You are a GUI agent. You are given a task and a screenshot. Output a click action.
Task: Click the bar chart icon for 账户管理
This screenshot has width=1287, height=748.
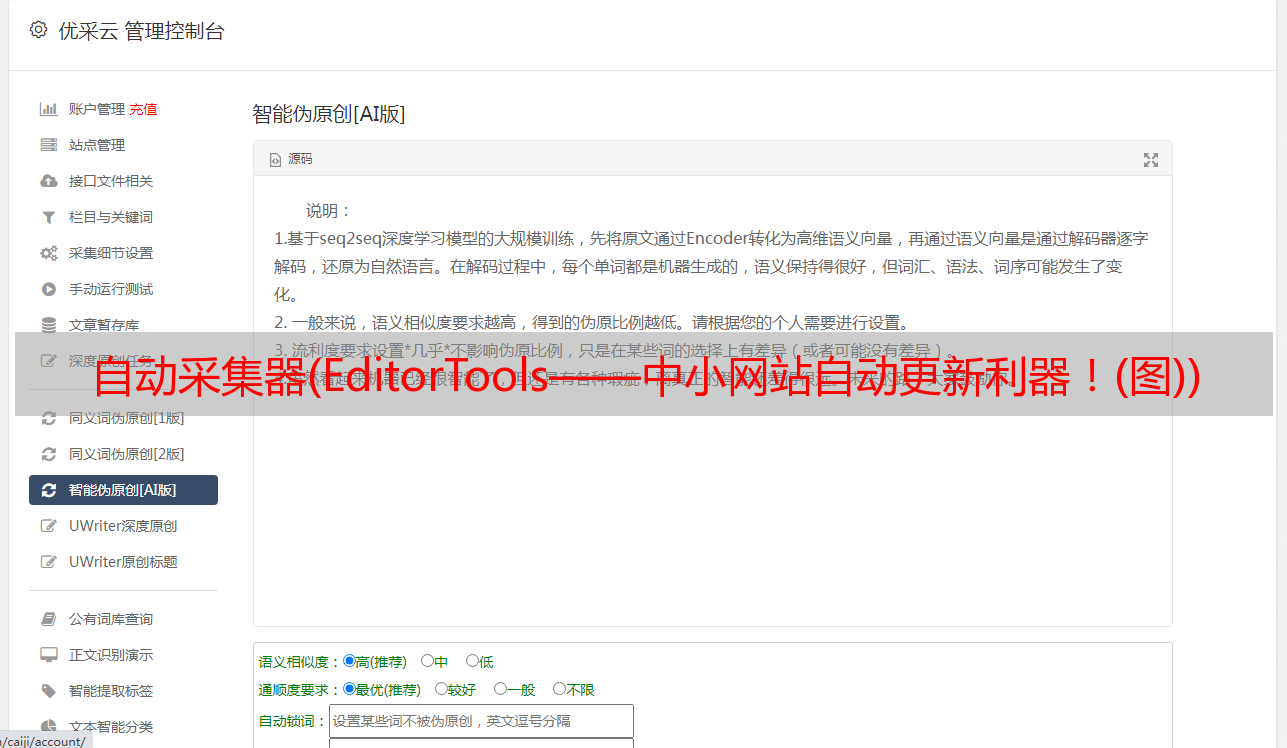(x=48, y=109)
